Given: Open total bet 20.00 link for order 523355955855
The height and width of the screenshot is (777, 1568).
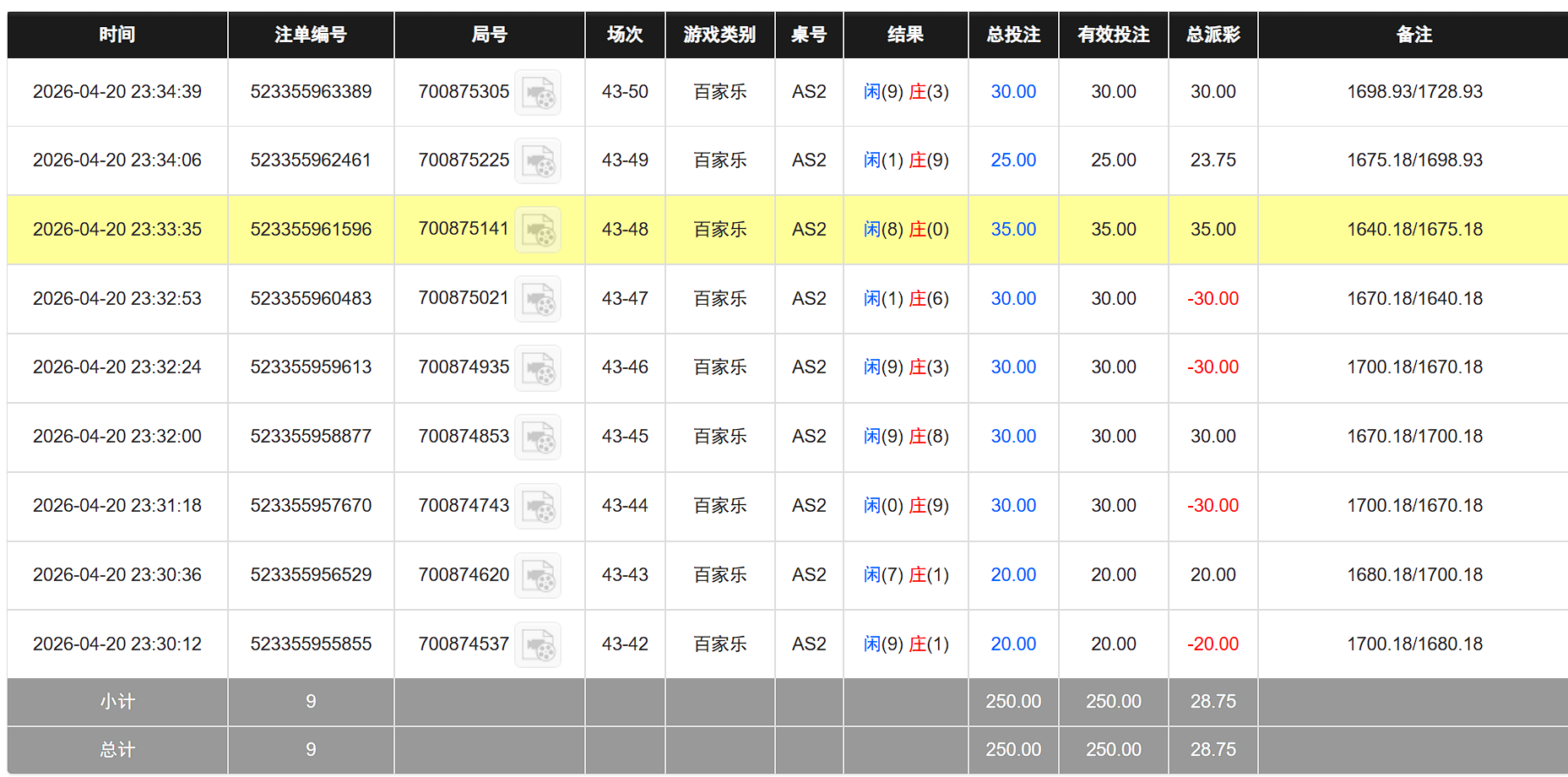Looking at the screenshot, I should coord(1013,644).
